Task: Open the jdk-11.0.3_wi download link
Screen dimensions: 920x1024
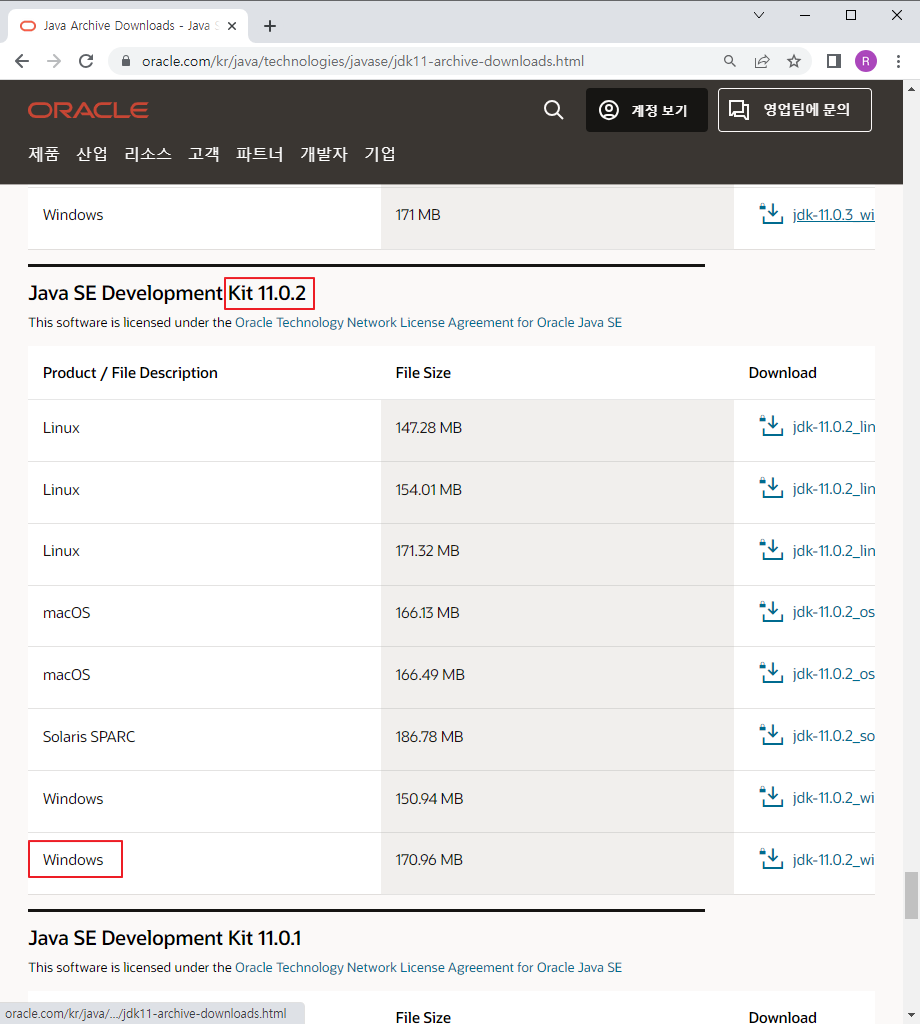Action: (833, 215)
